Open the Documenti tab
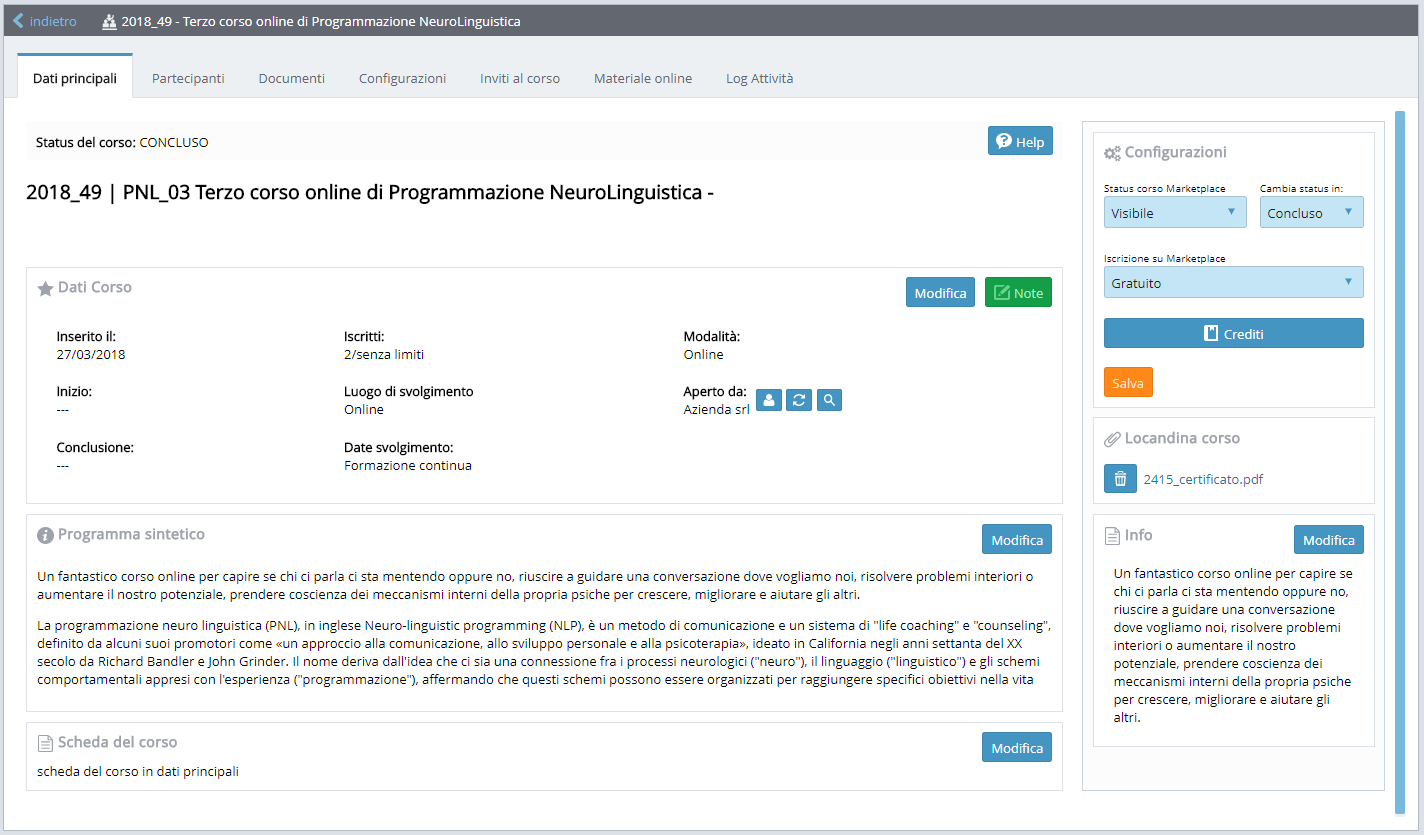 291,78
